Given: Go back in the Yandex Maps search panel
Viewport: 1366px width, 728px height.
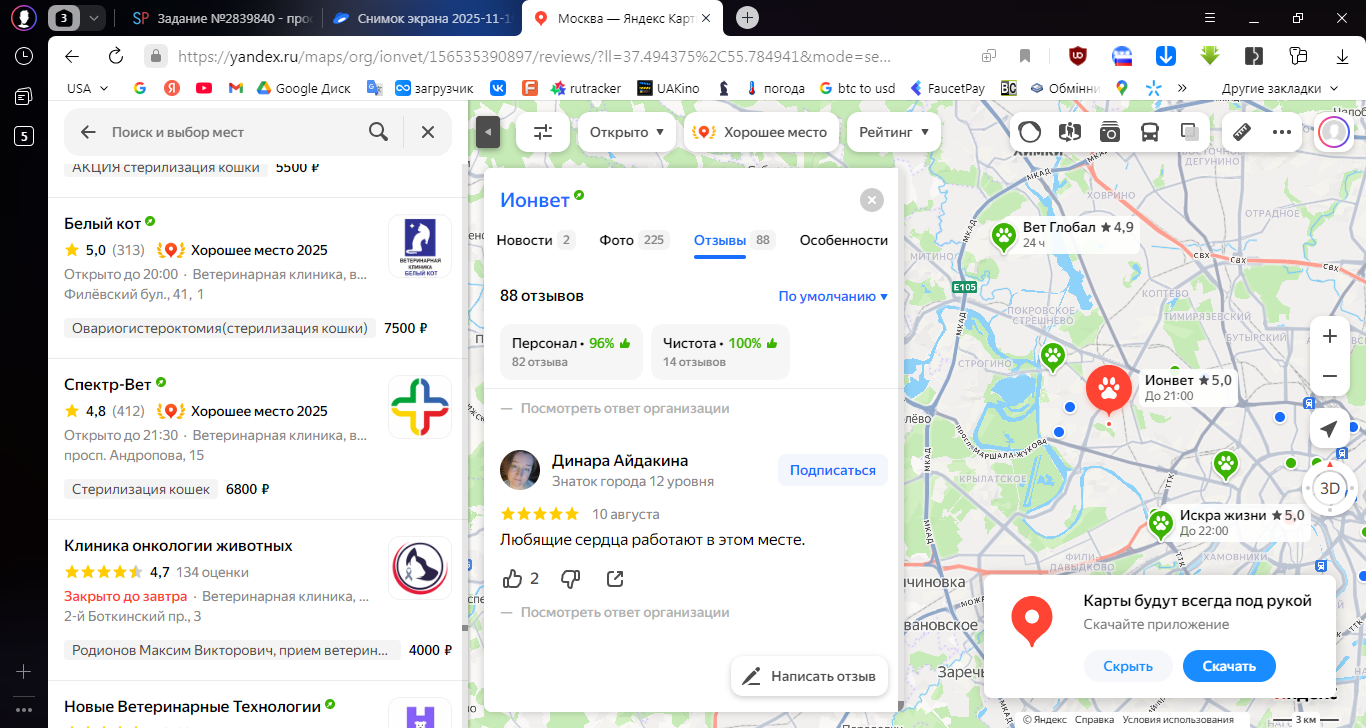Looking at the screenshot, I should [x=88, y=132].
